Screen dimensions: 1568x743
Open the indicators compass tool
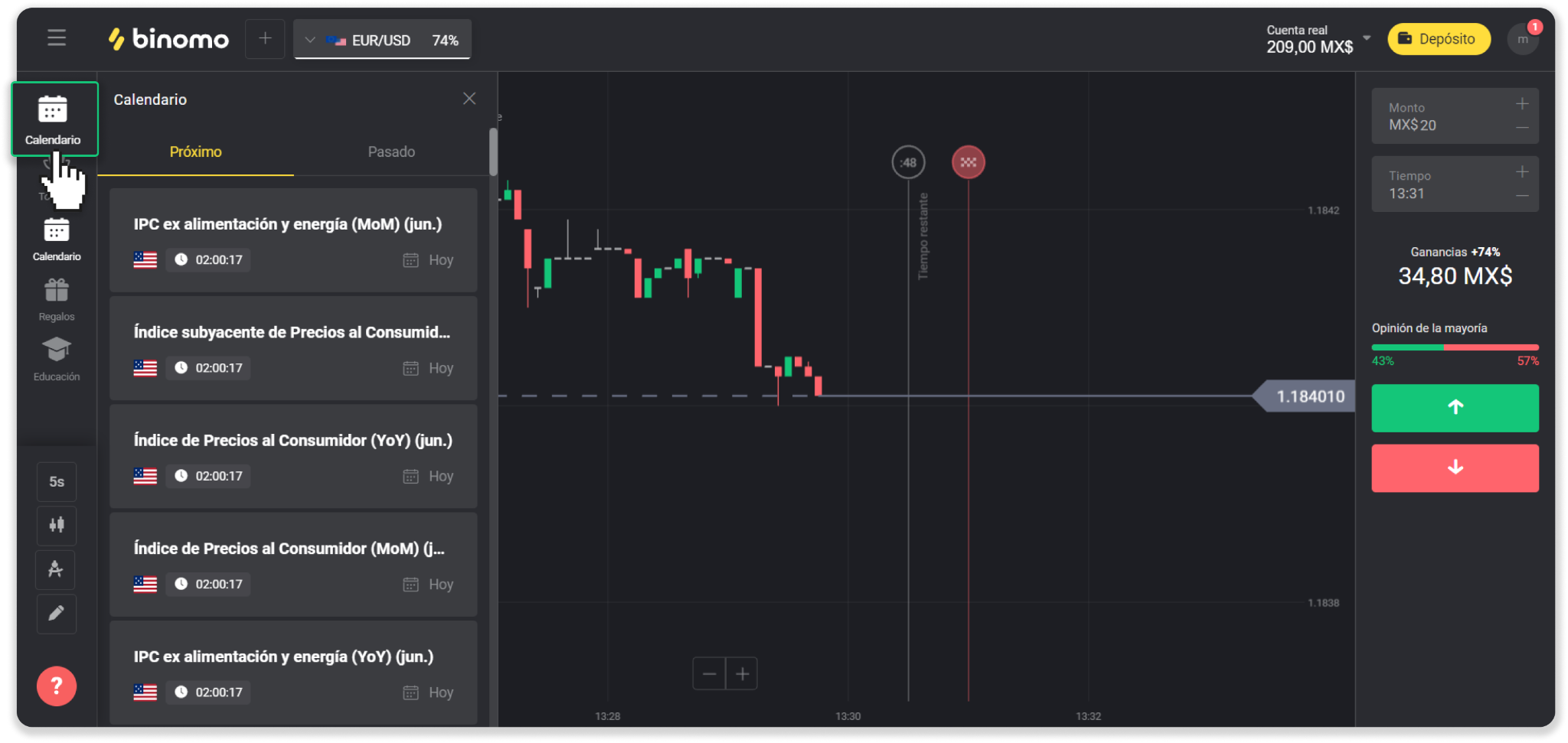pos(57,569)
